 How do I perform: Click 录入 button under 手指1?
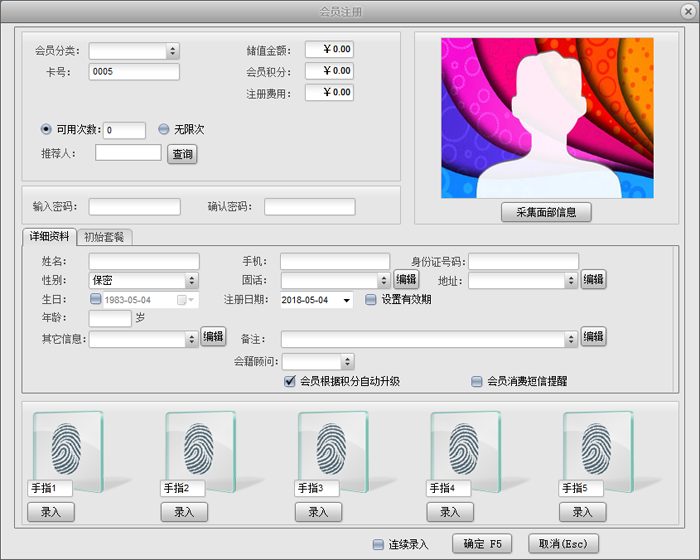coord(51,512)
